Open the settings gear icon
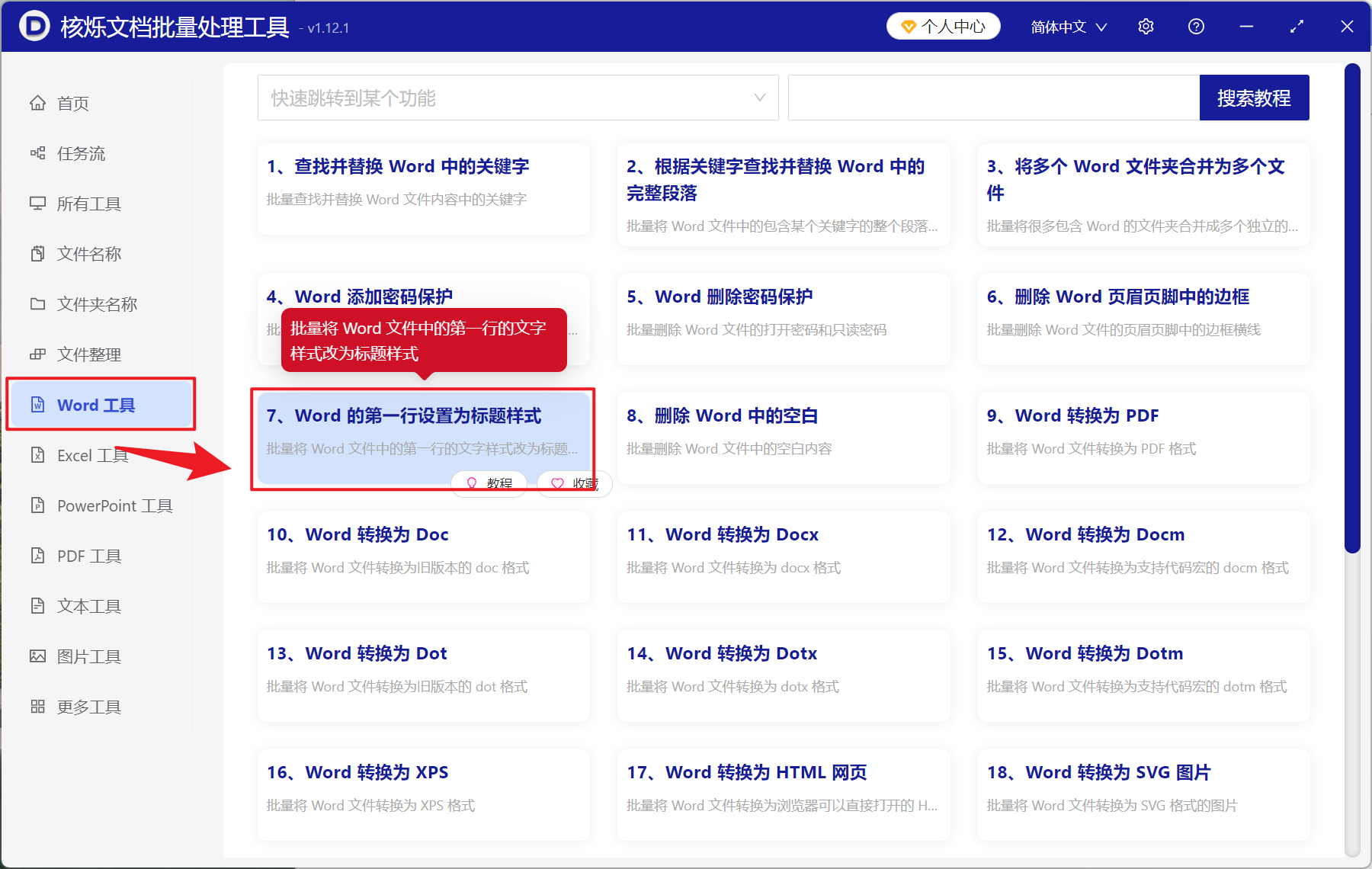Image resolution: width=1372 pixels, height=869 pixels. [1146, 26]
